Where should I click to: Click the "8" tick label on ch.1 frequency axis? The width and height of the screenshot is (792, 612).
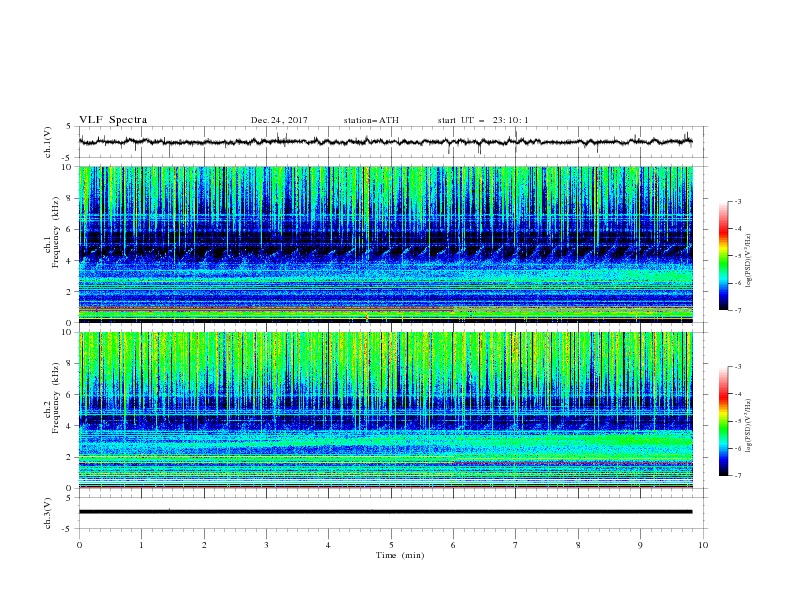[70, 198]
